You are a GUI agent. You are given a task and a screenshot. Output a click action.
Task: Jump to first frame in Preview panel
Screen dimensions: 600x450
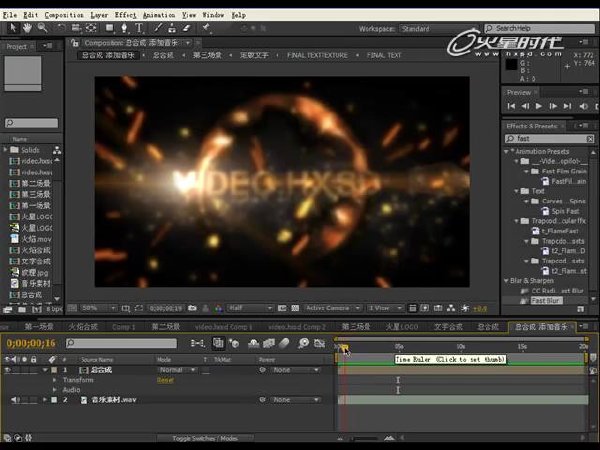[x=511, y=106]
